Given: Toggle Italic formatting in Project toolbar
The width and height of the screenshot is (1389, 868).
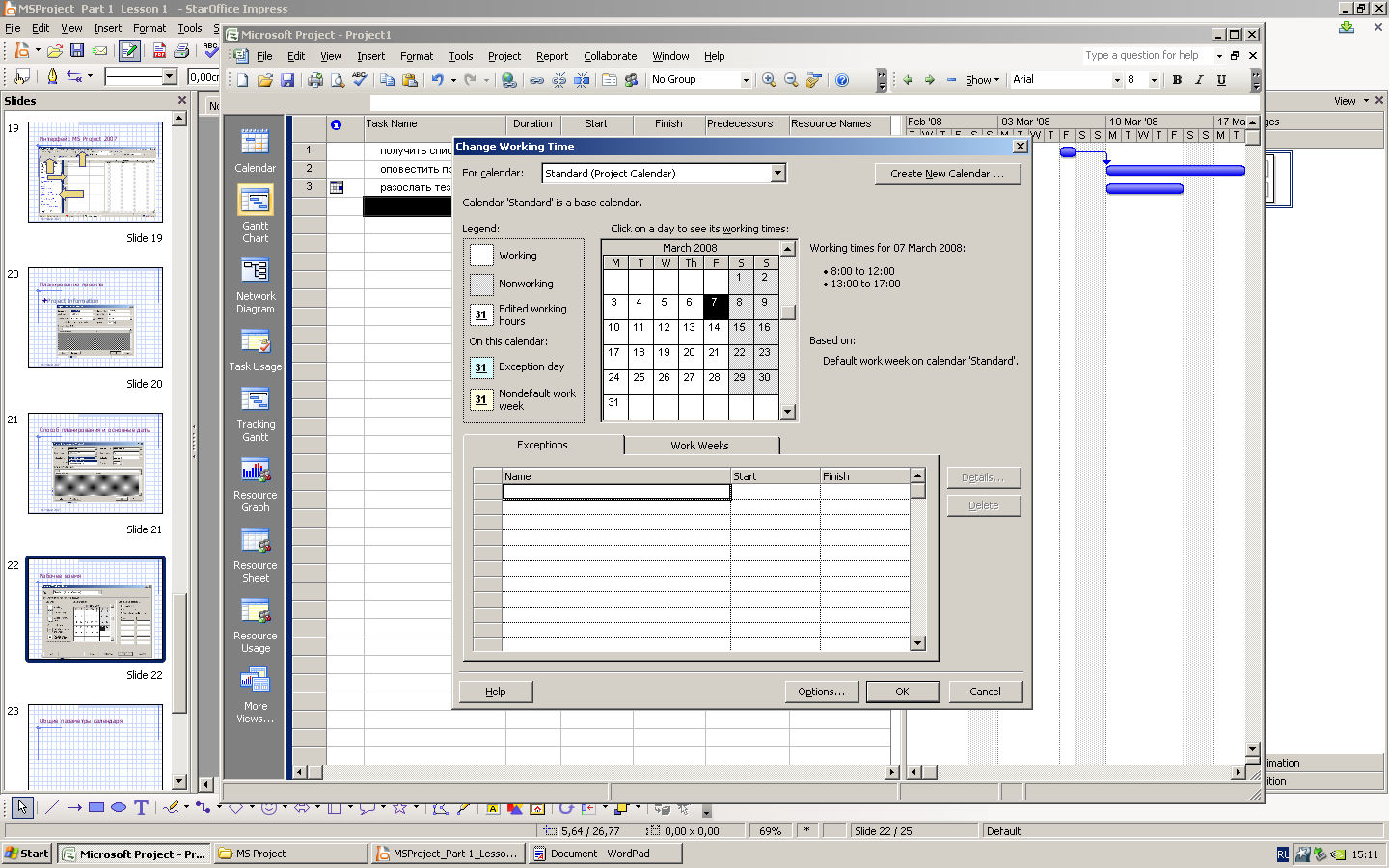Looking at the screenshot, I should point(1199,80).
